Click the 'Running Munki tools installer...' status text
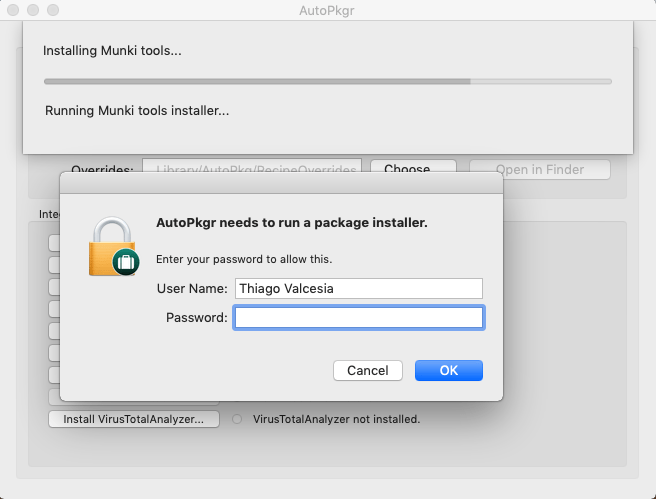 pyautogui.click(x=137, y=110)
